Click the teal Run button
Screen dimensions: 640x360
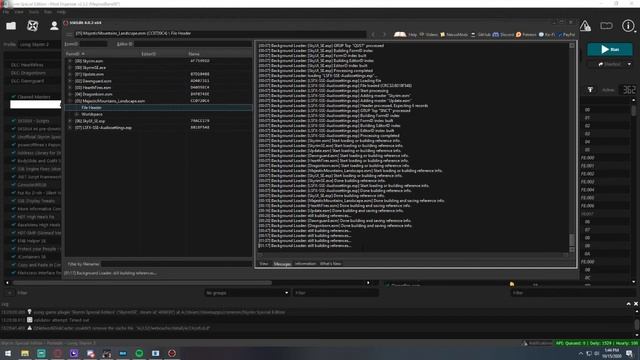pos(610,49)
